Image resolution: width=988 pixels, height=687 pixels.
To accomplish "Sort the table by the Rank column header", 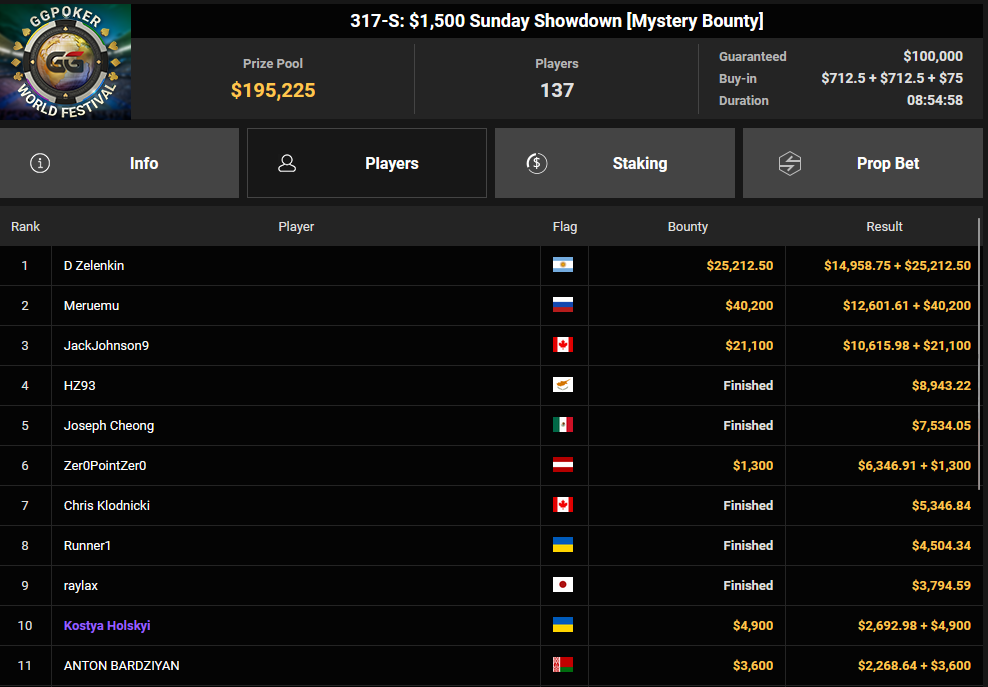I will click(x=26, y=227).
